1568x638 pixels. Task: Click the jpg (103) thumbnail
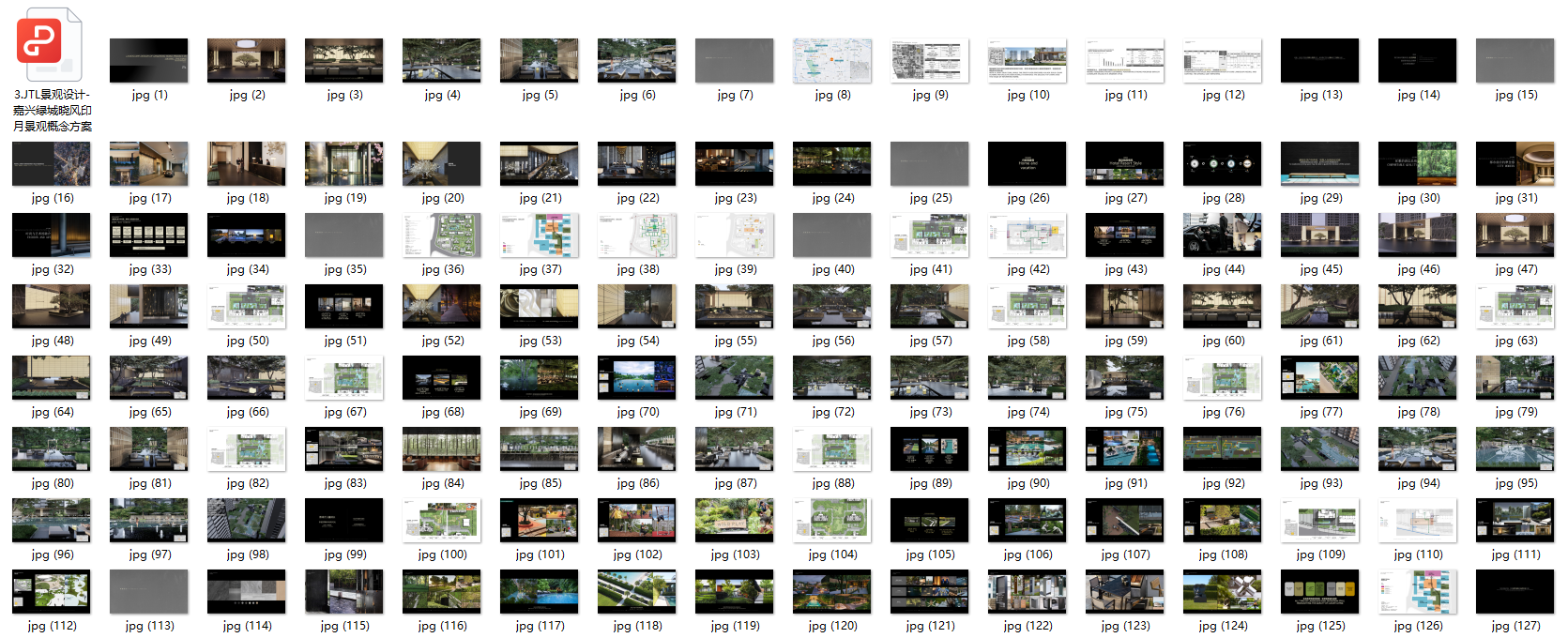click(x=734, y=521)
